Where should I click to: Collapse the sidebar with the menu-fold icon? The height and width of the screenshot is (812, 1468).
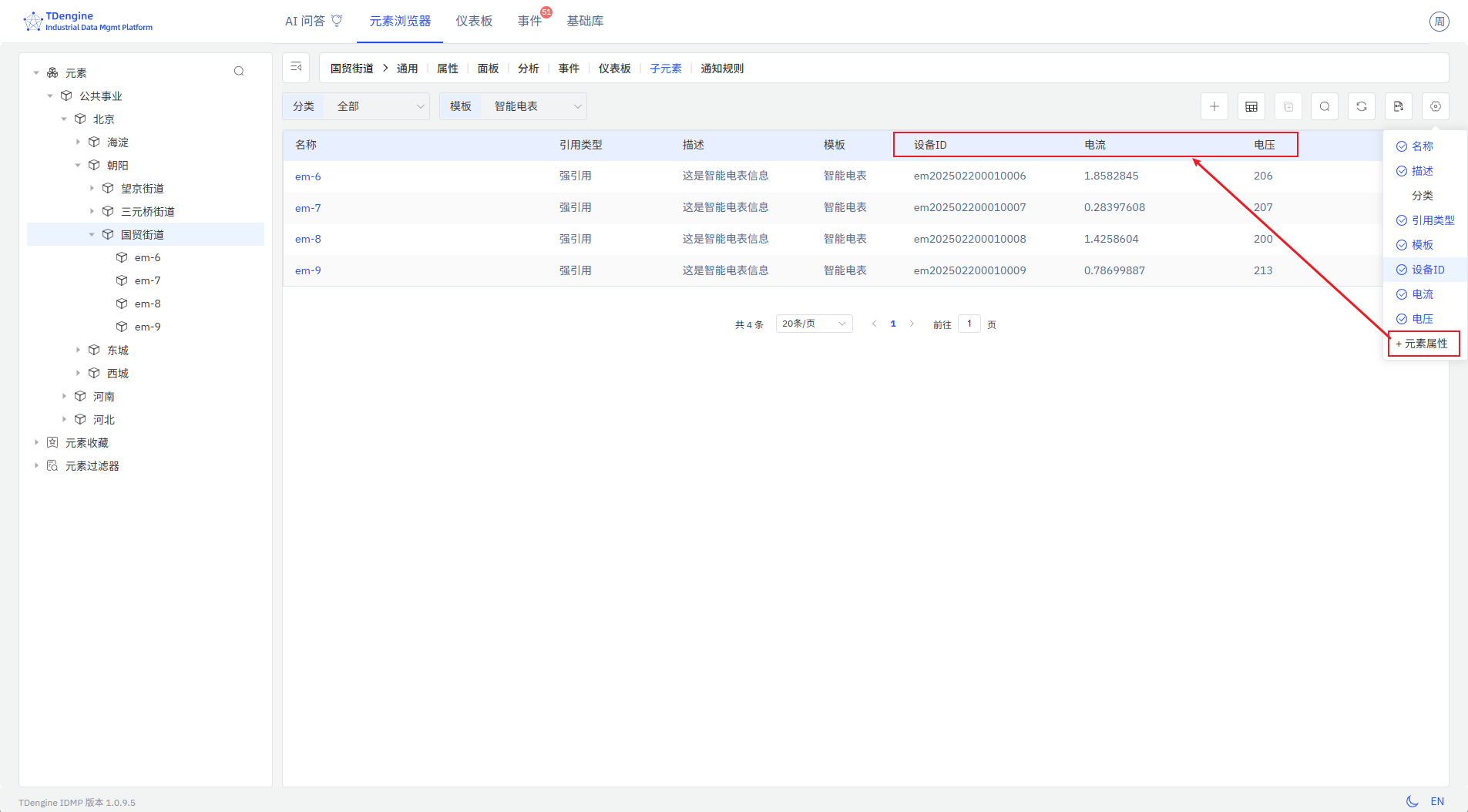(x=296, y=68)
